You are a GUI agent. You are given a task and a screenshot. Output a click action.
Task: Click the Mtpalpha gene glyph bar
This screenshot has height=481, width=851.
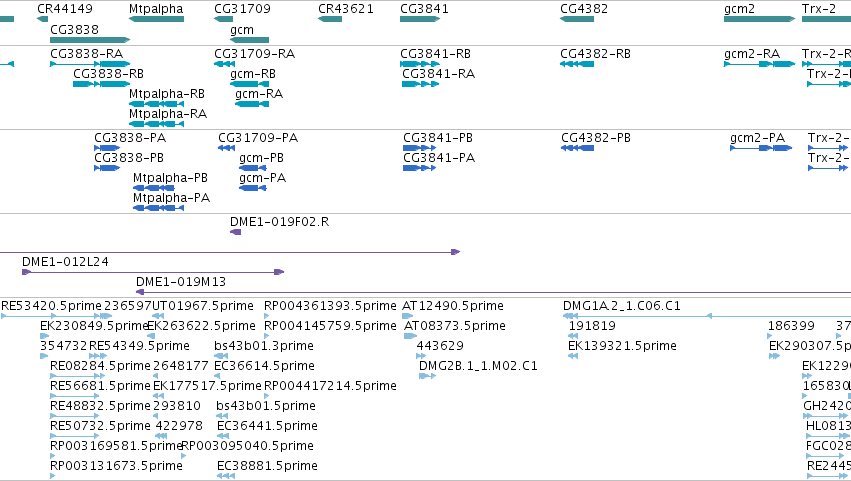(156, 20)
